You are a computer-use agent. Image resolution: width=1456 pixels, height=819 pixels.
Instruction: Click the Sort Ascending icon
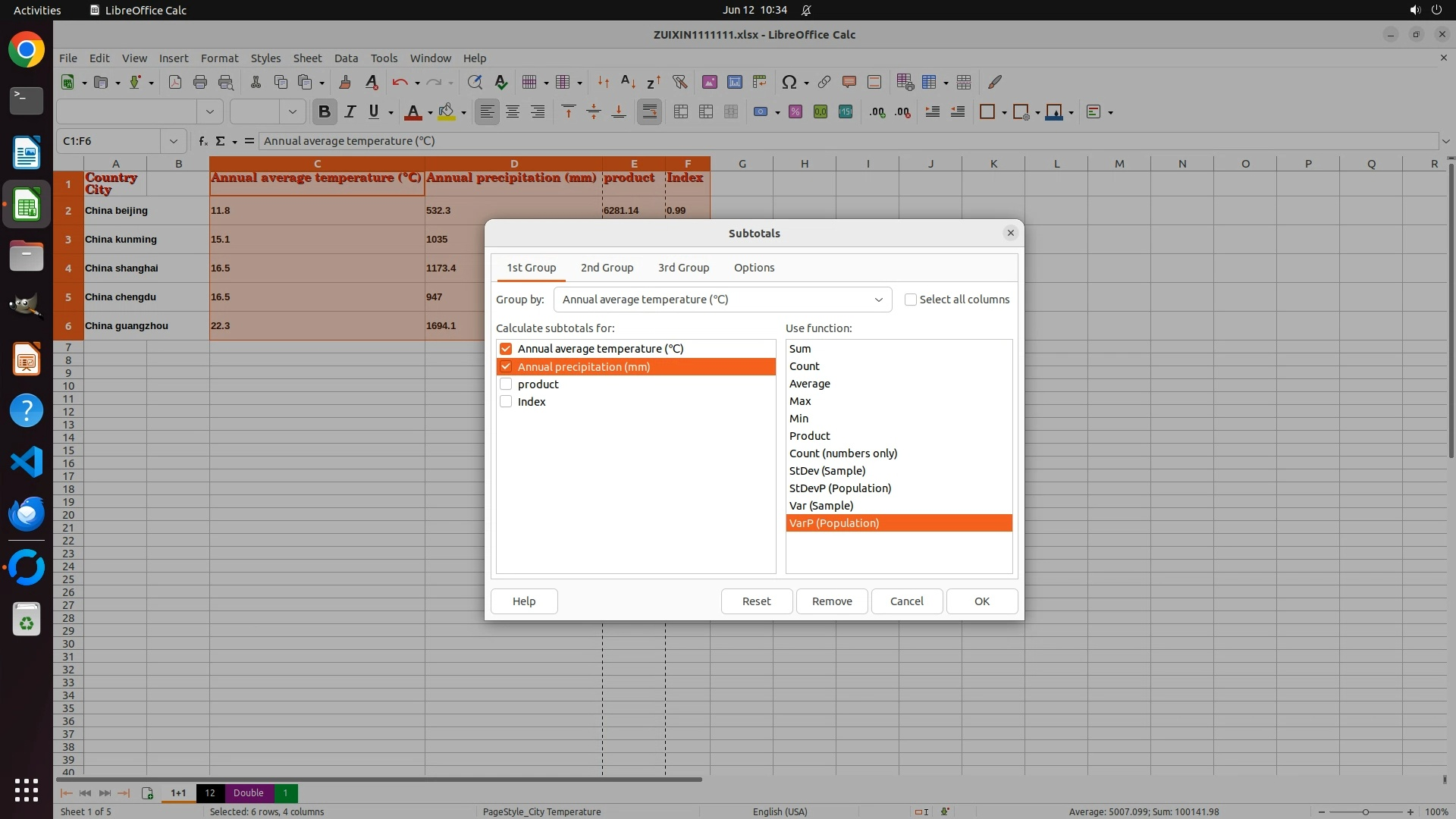[x=628, y=82]
